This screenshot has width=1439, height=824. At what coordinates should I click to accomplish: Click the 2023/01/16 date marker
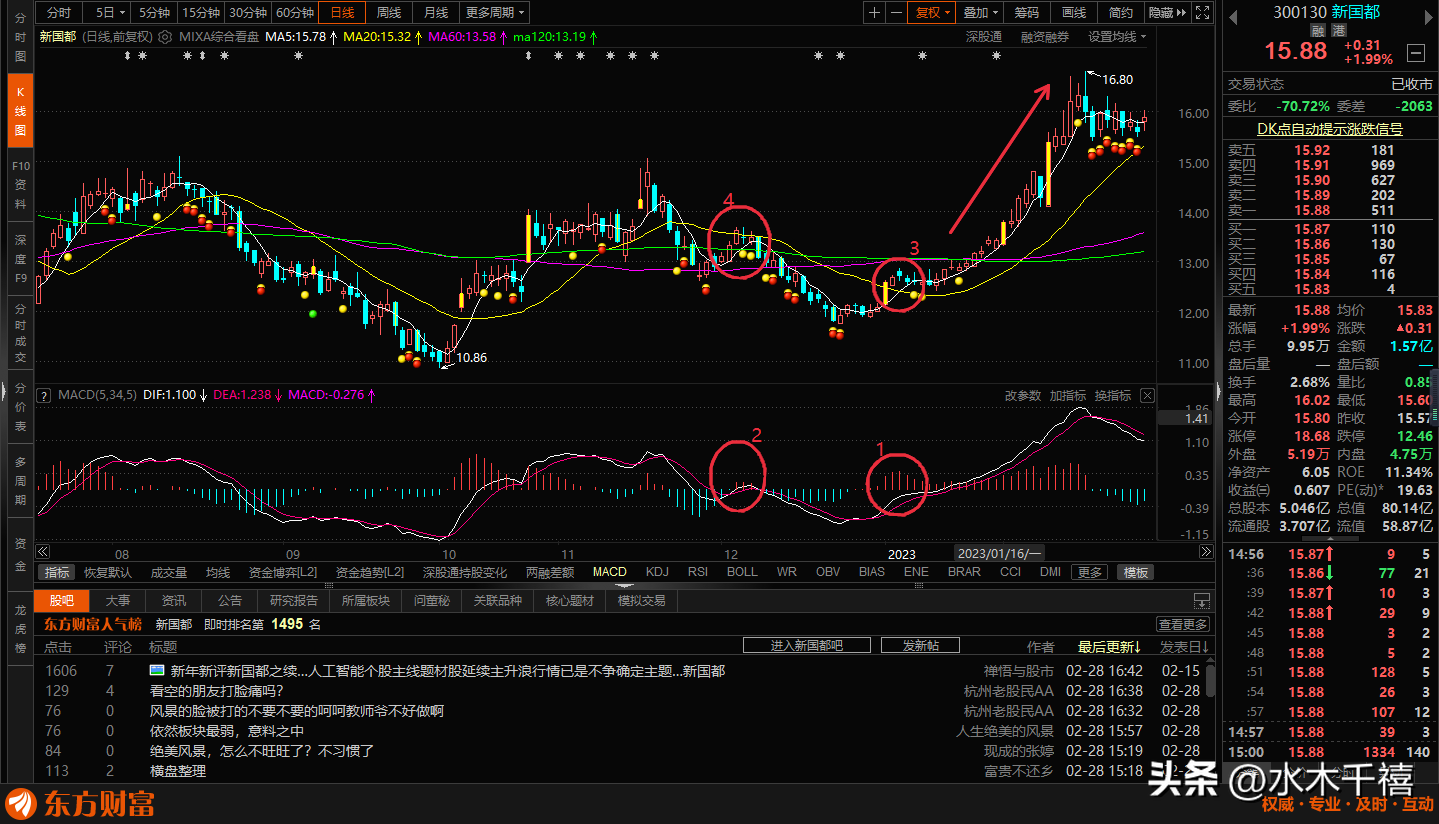999,553
